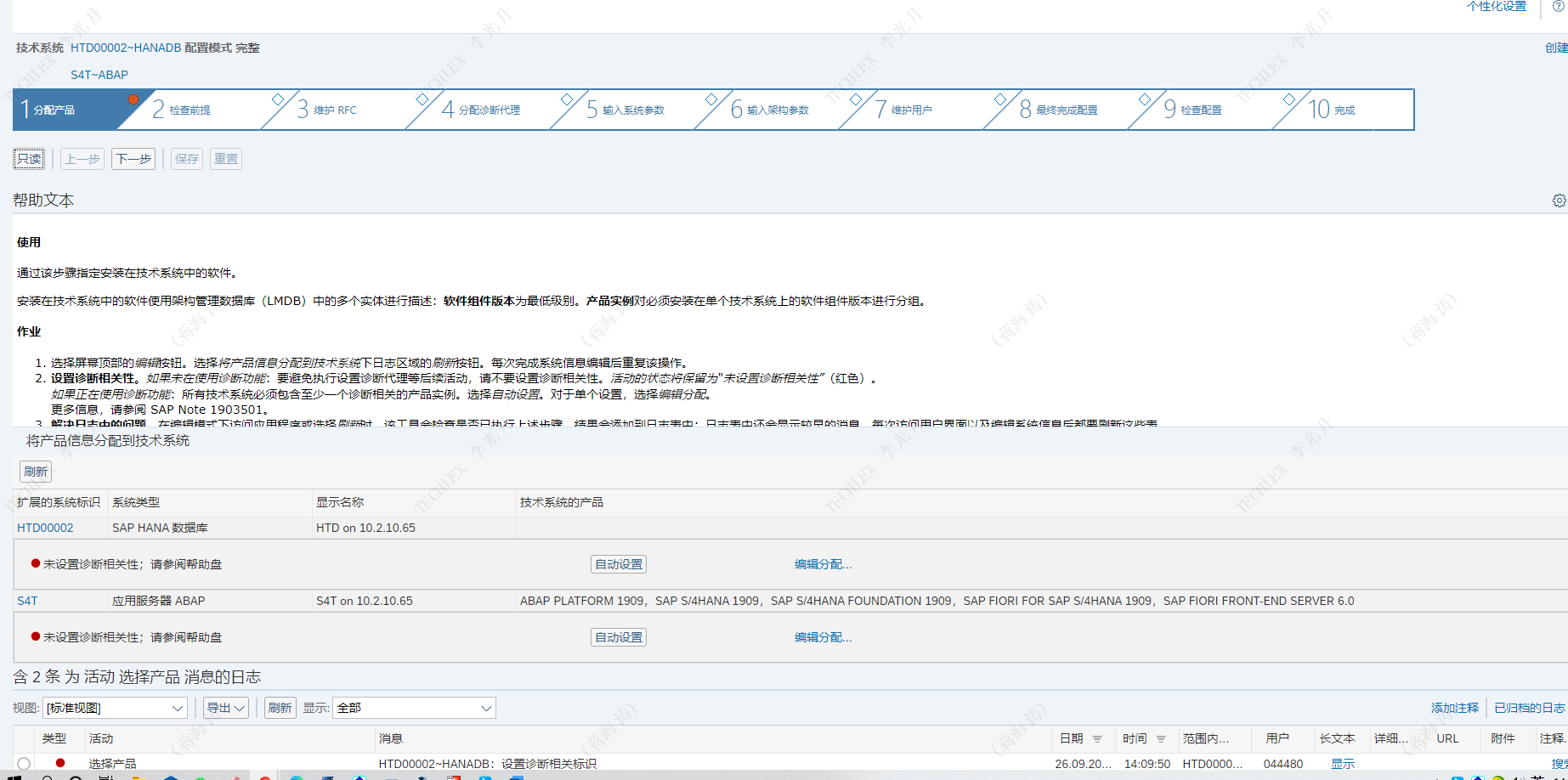
Task: Select the 选择产品 log row radio button
Action: pyautogui.click(x=24, y=764)
